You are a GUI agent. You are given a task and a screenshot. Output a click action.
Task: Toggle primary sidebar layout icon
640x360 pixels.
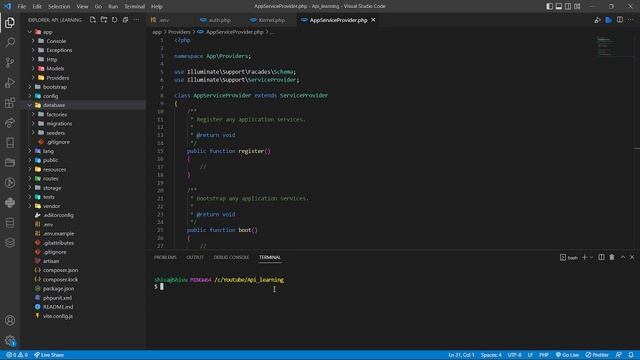(549, 6)
